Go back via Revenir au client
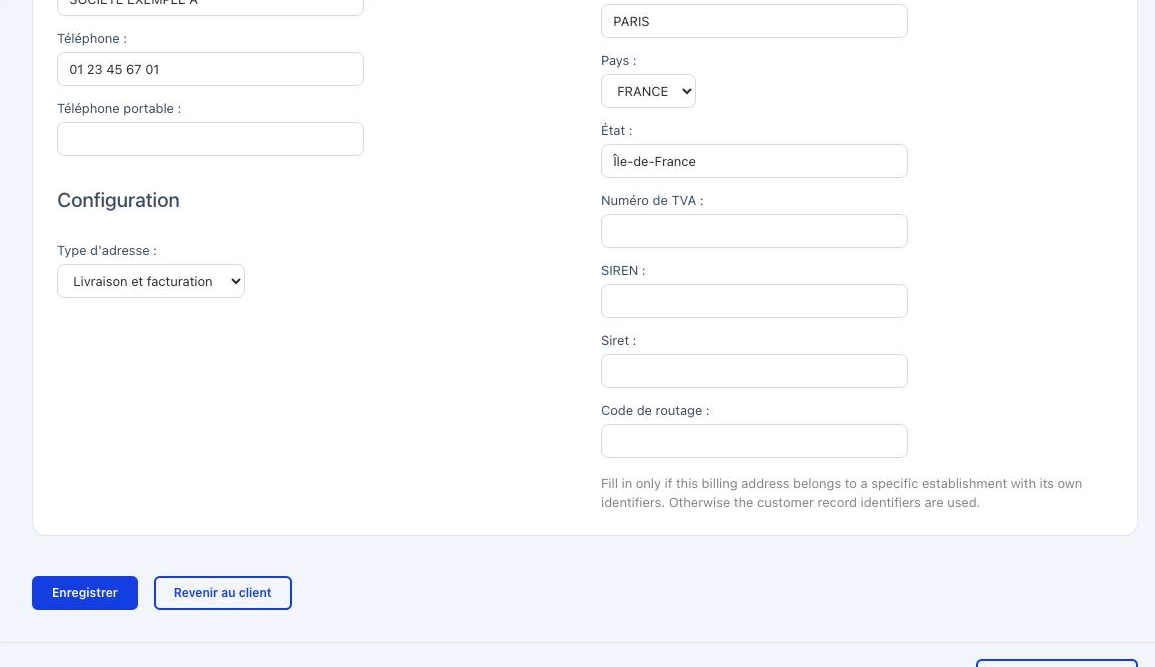This screenshot has height=667, width=1155. 222,593
